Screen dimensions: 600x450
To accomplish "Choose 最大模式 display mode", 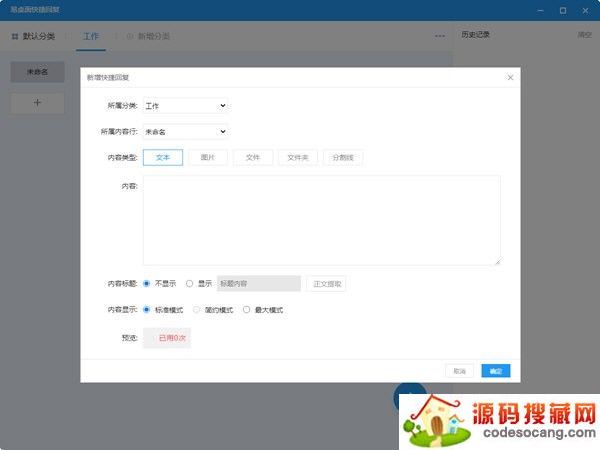I will click(246, 310).
